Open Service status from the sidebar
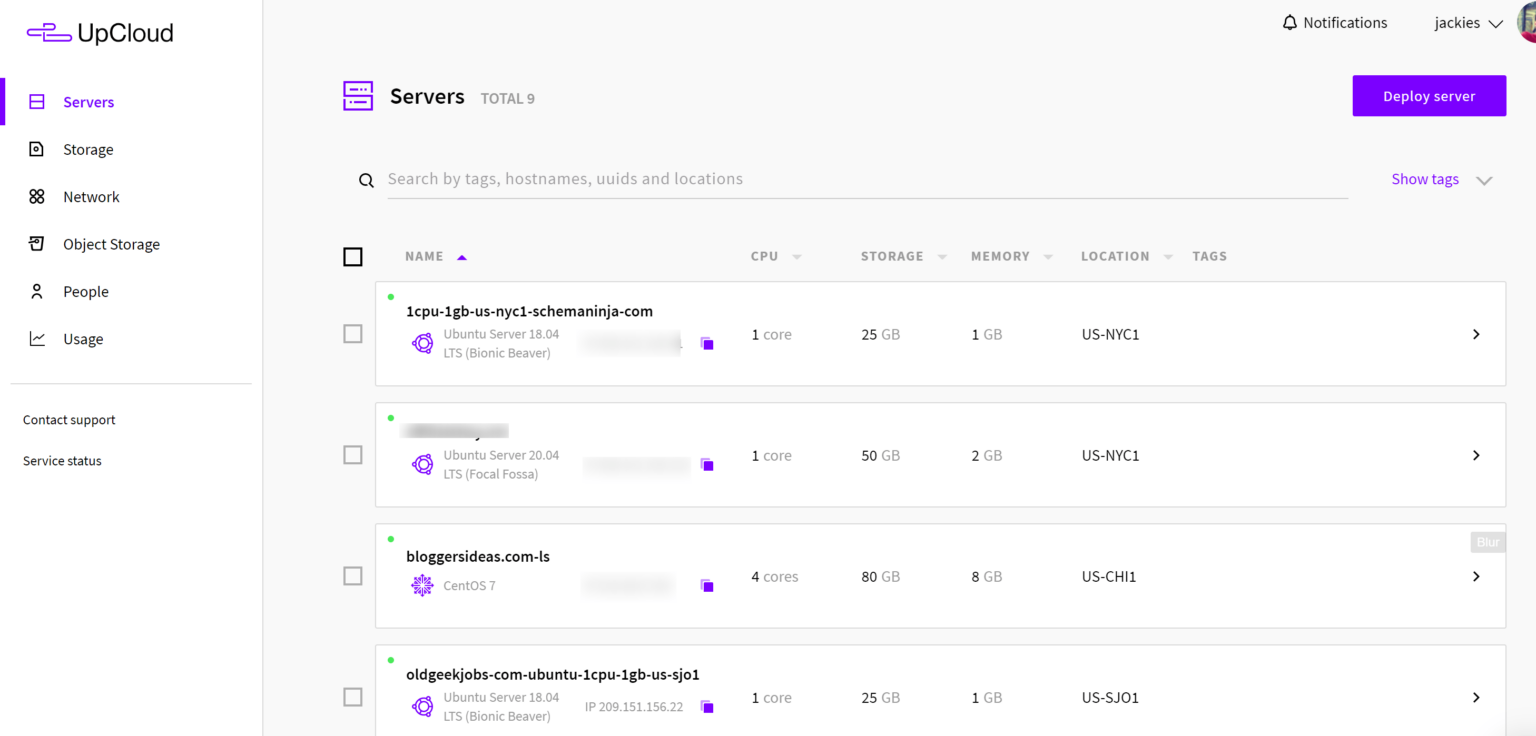 62,460
